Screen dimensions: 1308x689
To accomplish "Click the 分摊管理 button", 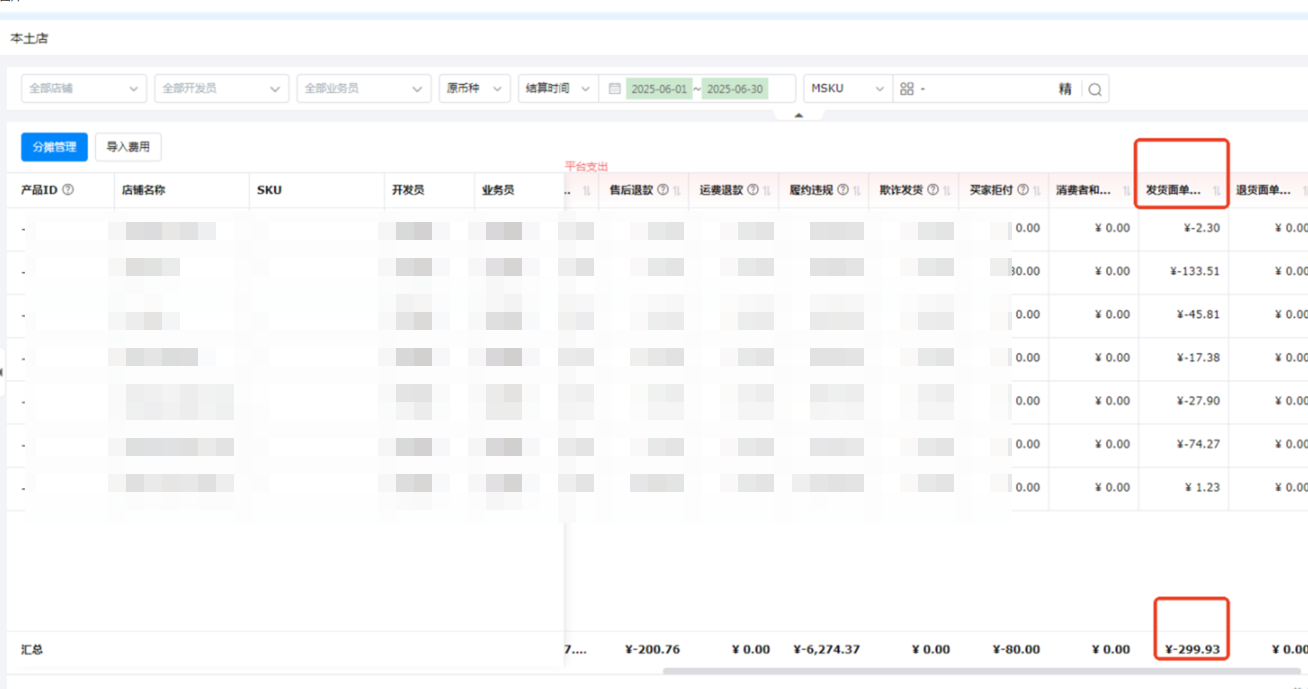I will [x=54, y=147].
